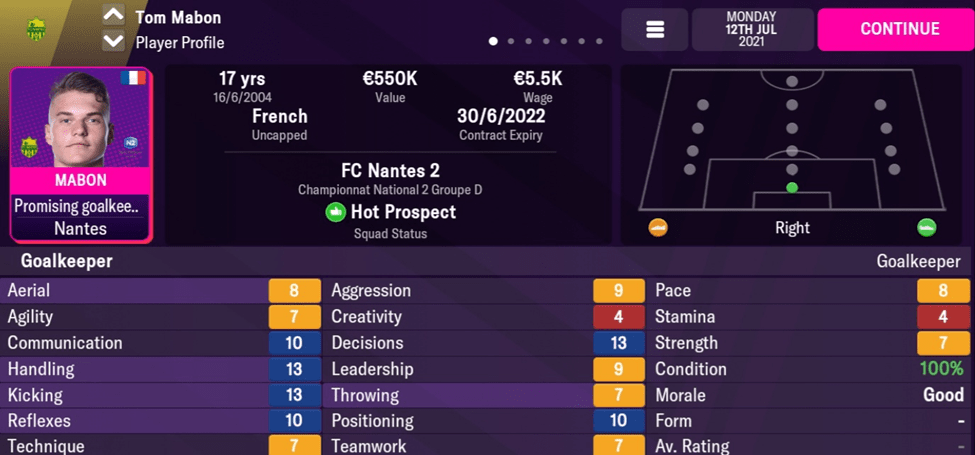Click the green Hot Prospect thumbs-up icon
The image size is (975, 455).
click(x=336, y=212)
